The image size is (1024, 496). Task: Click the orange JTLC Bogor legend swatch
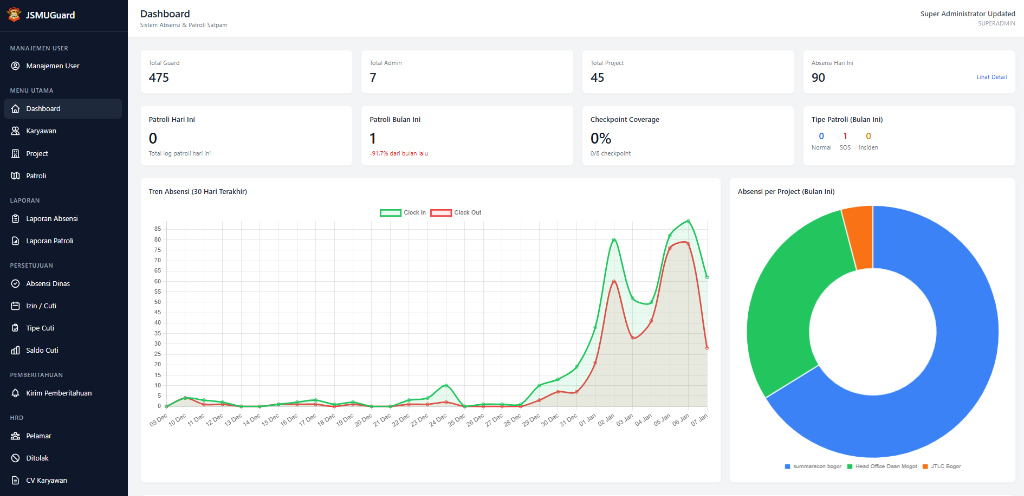(x=925, y=466)
